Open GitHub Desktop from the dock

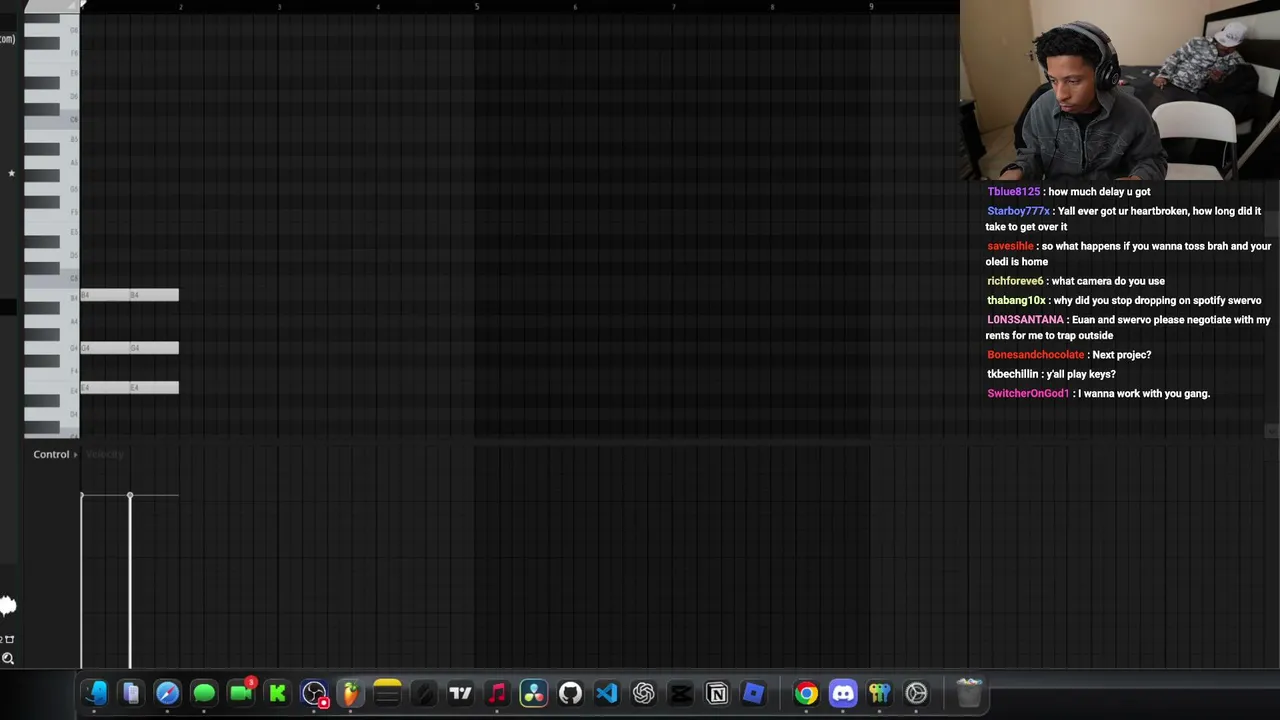pos(570,693)
